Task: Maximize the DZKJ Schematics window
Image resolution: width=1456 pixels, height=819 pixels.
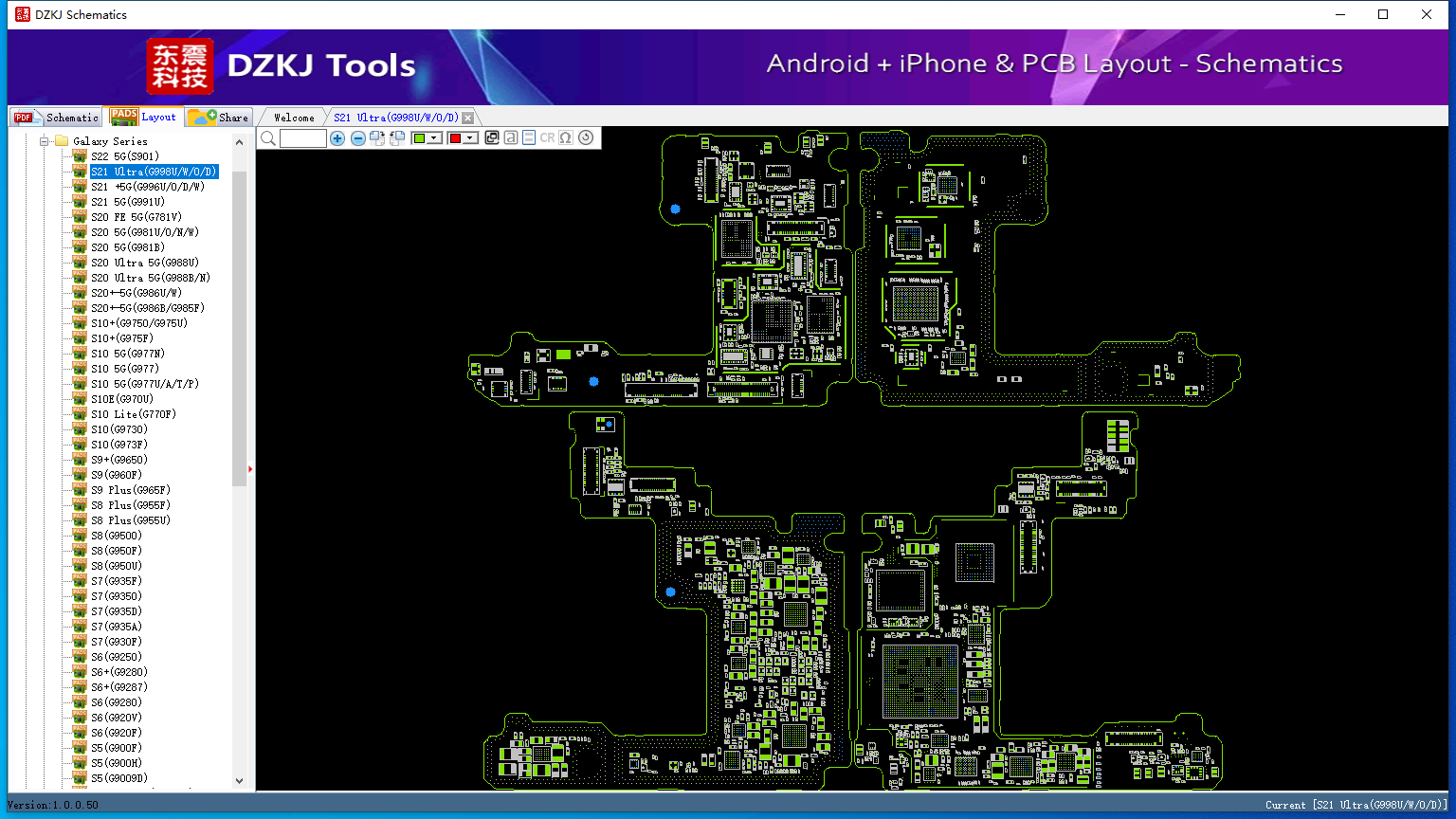Action: pyautogui.click(x=1383, y=14)
